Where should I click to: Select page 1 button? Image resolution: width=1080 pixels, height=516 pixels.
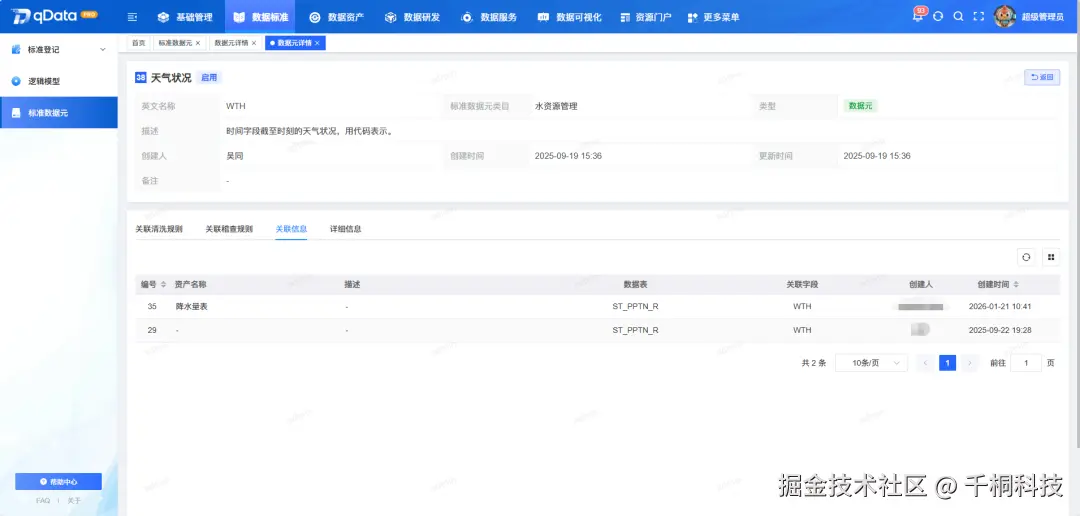(x=948, y=363)
